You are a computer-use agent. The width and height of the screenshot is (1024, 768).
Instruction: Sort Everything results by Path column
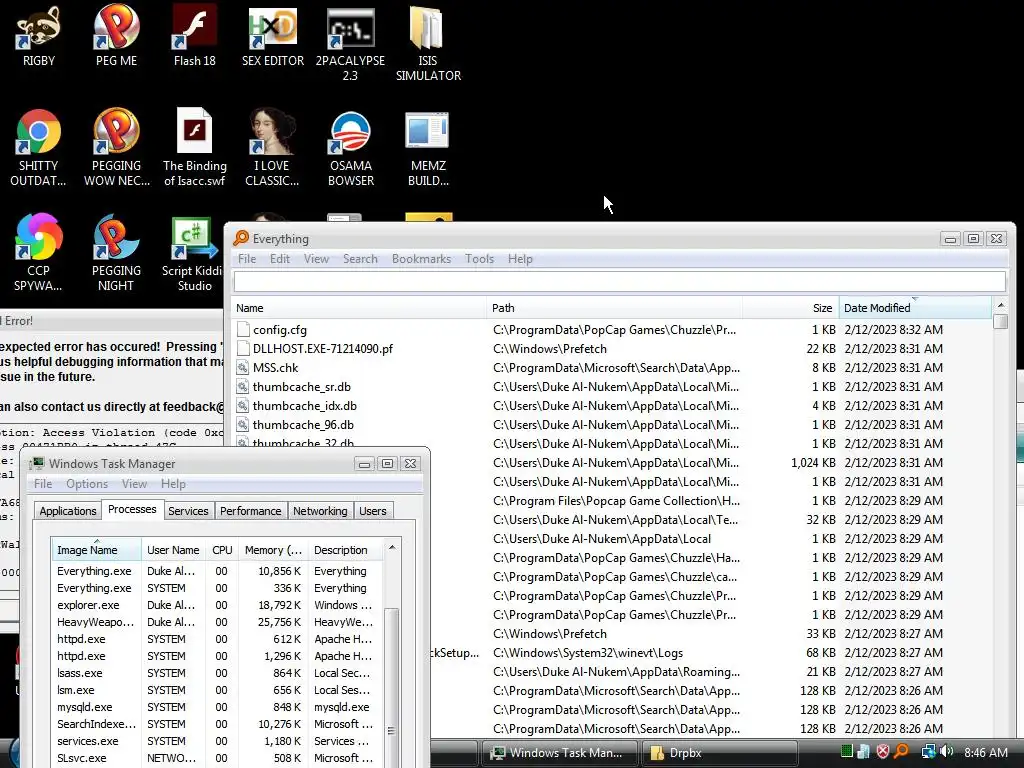(x=614, y=308)
